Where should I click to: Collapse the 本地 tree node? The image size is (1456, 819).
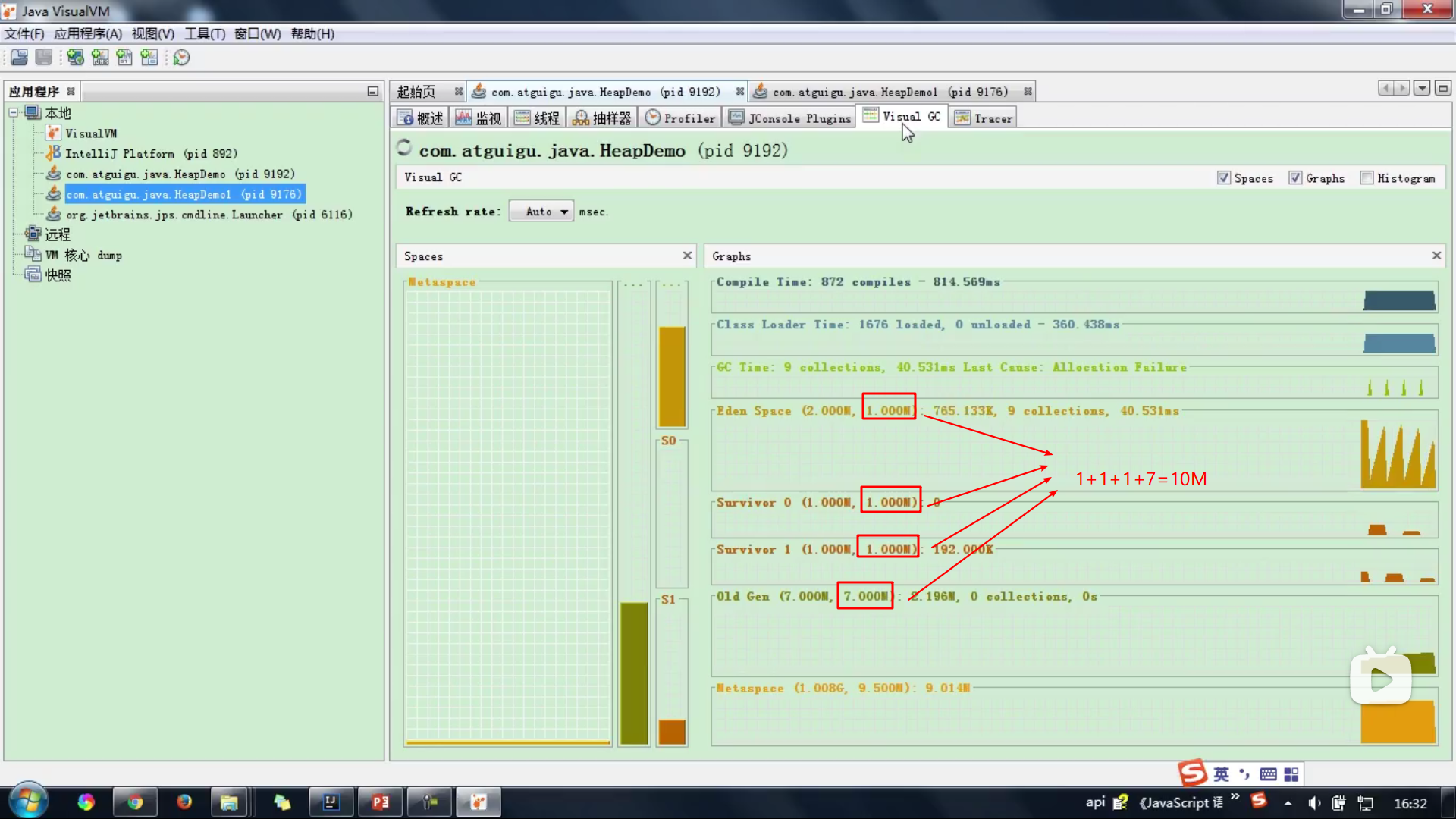[x=14, y=113]
